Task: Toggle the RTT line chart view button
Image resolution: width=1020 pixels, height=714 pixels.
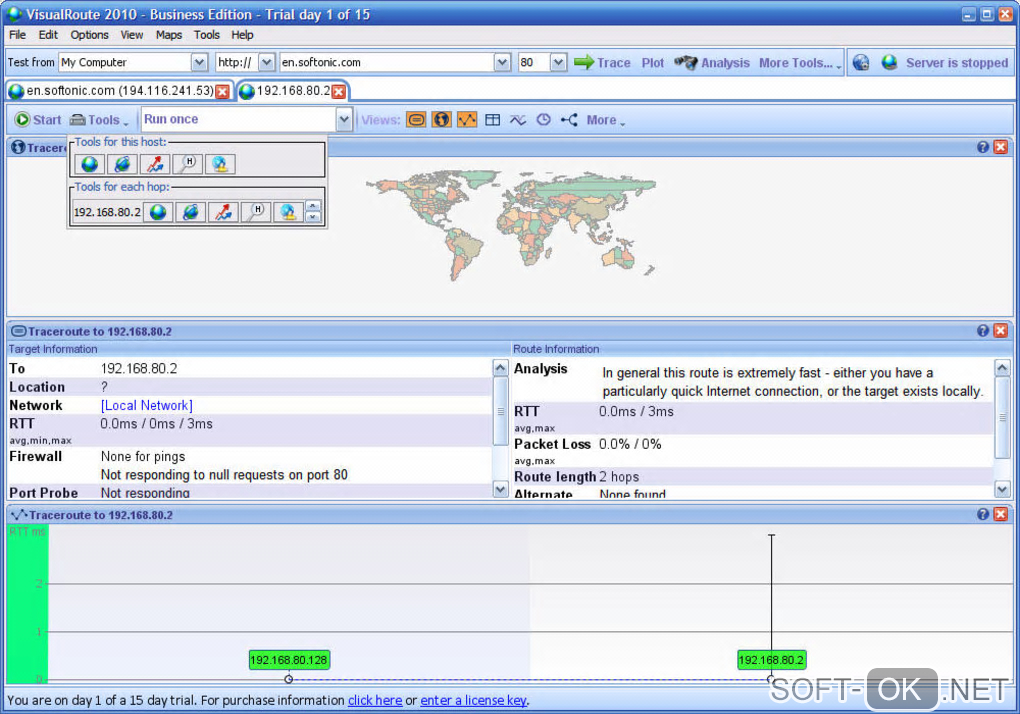Action: point(467,120)
